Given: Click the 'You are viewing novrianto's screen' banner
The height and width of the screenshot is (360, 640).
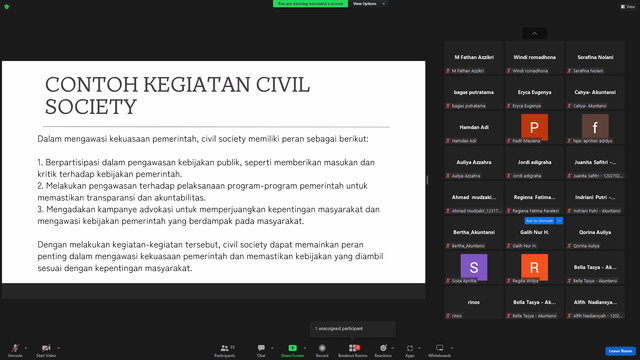Looking at the screenshot, I should (x=310, y=4).
